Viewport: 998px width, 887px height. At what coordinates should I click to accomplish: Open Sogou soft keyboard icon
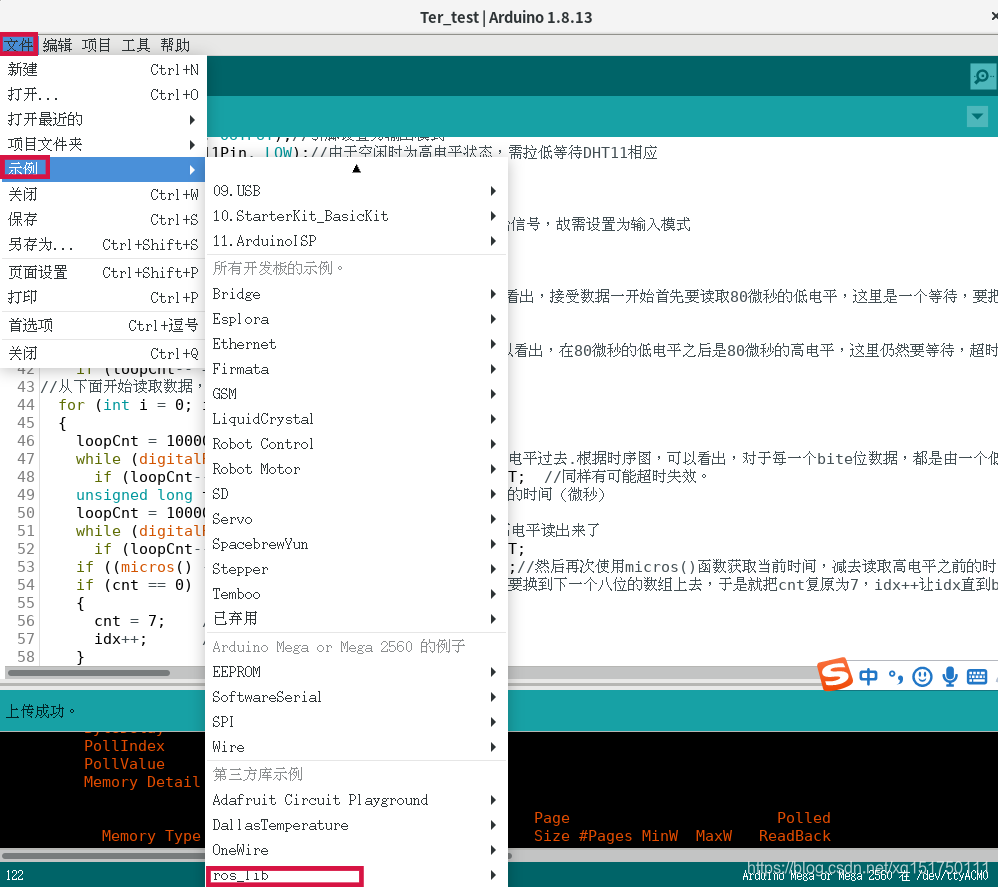[977, 676]
